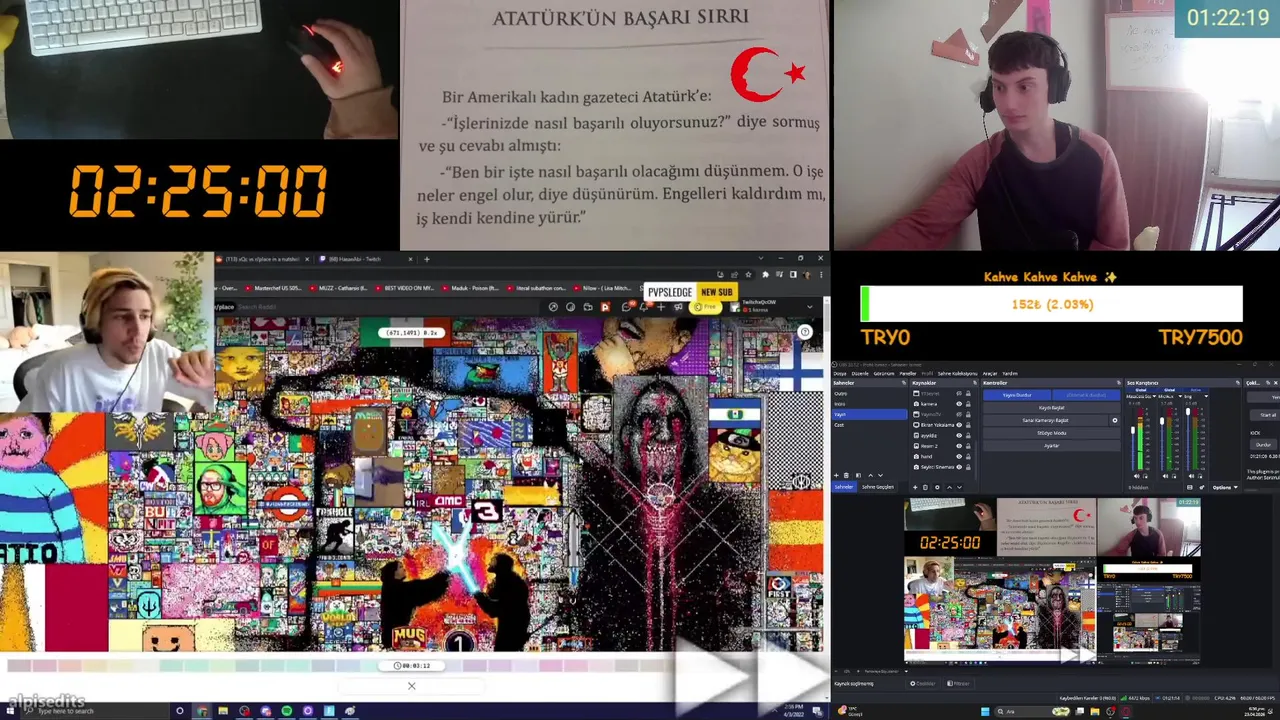Screen dimensions: 1280x720
Task: Open Düzenle menu in OBS
Action: click(x=860, y=373)
